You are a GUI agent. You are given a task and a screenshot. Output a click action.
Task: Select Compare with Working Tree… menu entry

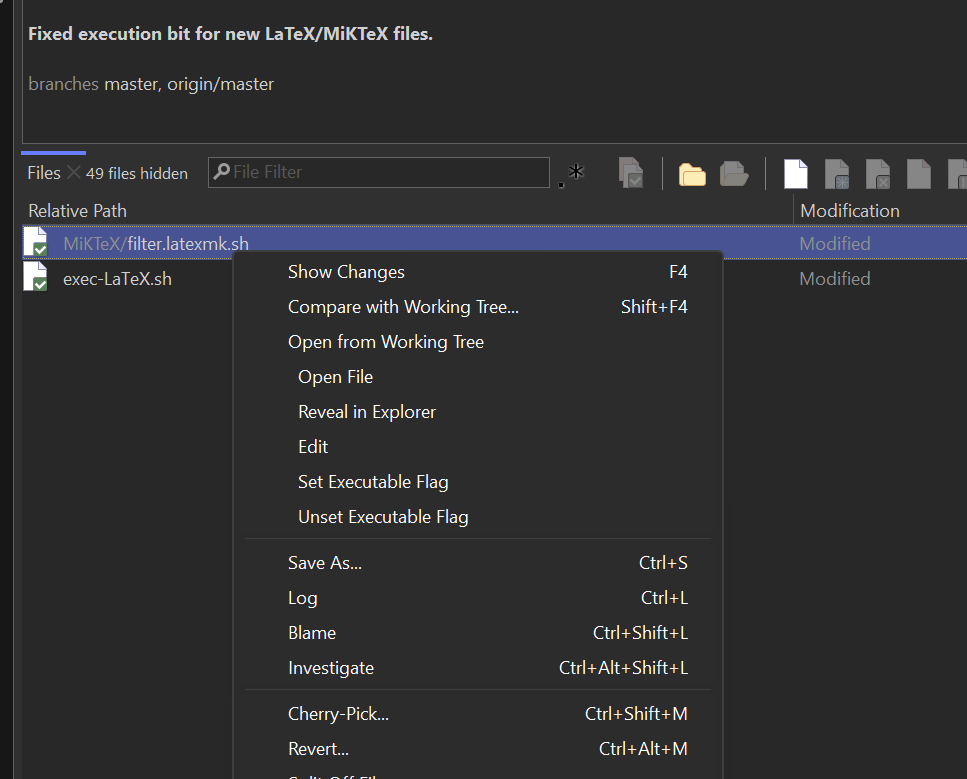pyautogui.click(x=403, y=307)
